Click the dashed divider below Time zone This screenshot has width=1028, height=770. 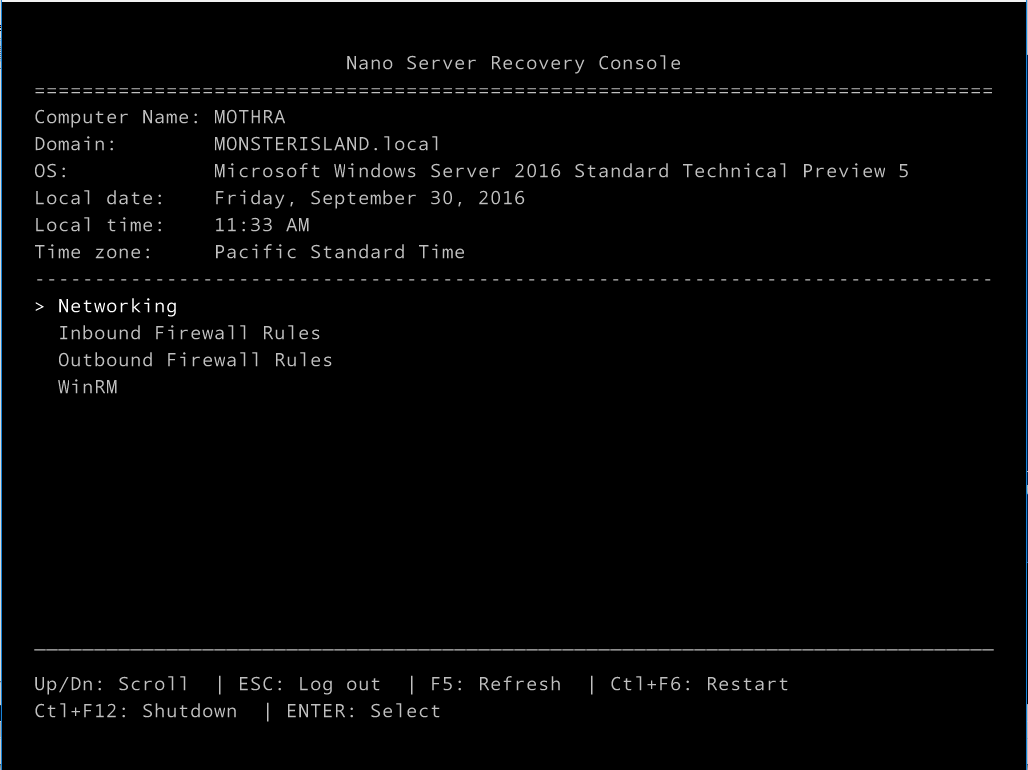click(x=513, y=278)
